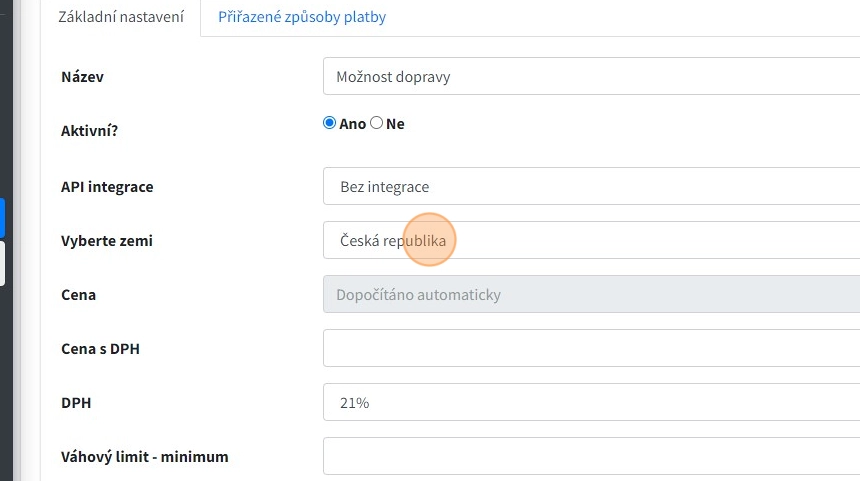The height and width of the screenshot is (481, 860).
Task: Click the Název text field
Action: (590, 76)
